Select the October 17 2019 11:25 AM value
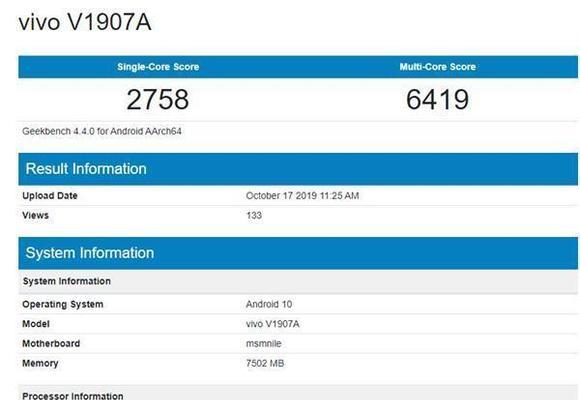 click(302, 195)
